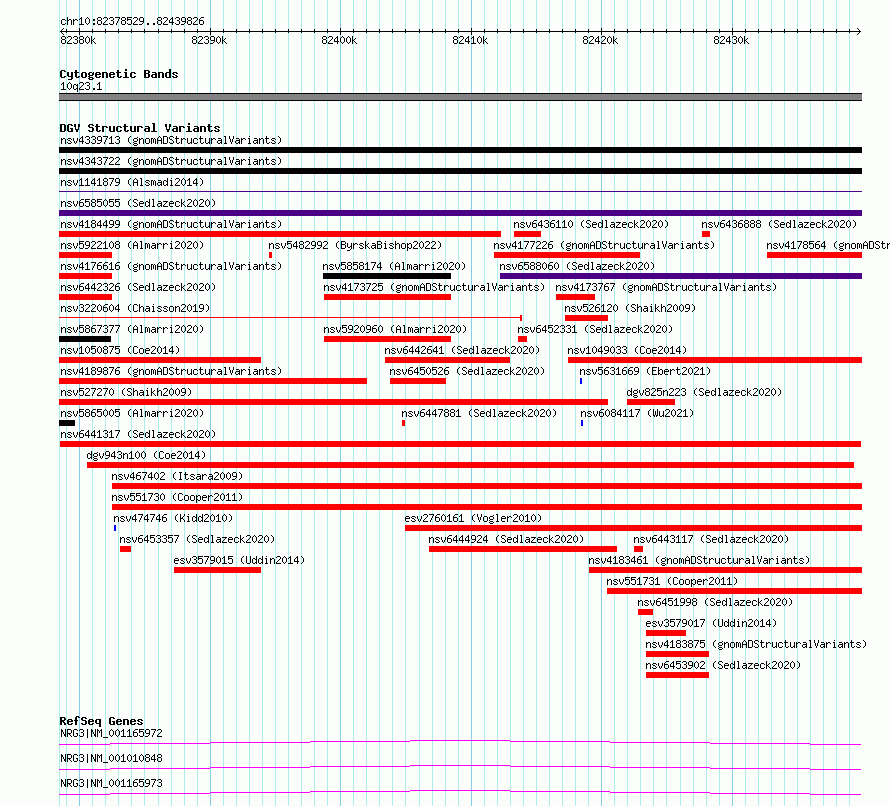
Task: Click nsv1050875 (Coe2014) label
Action: (x=120, y=350)
